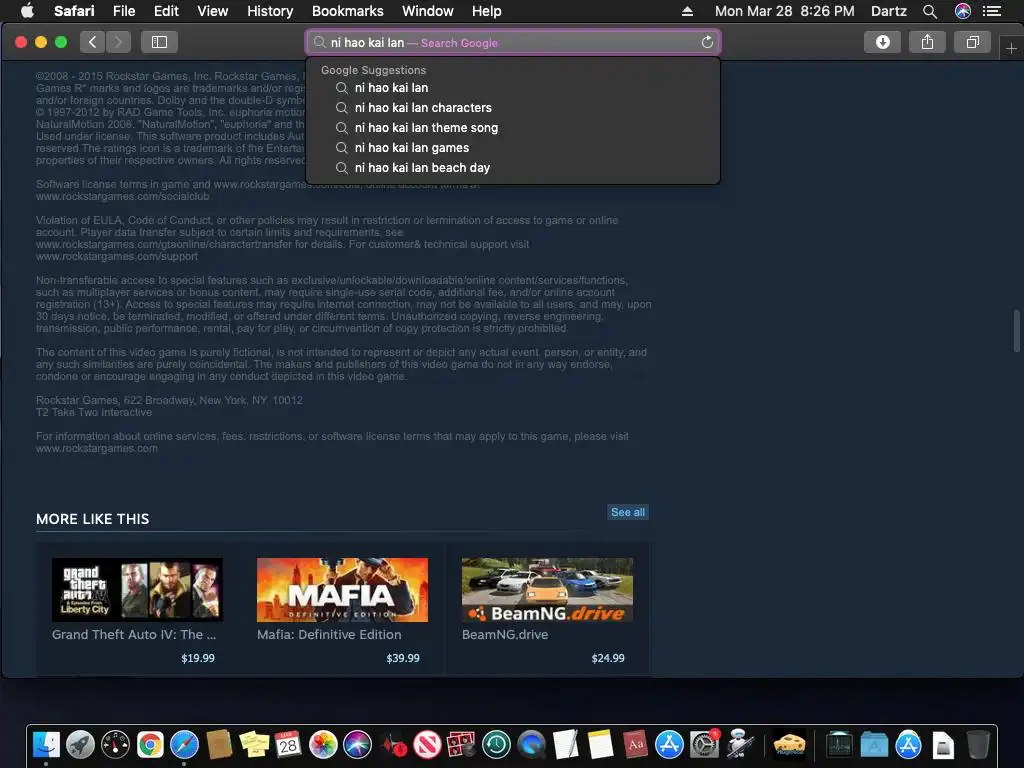The height and width of the screenshot is (768, 1024).
Task: Pick the first "ni hao kai lan" suggestion
Action: coord(513,88)
